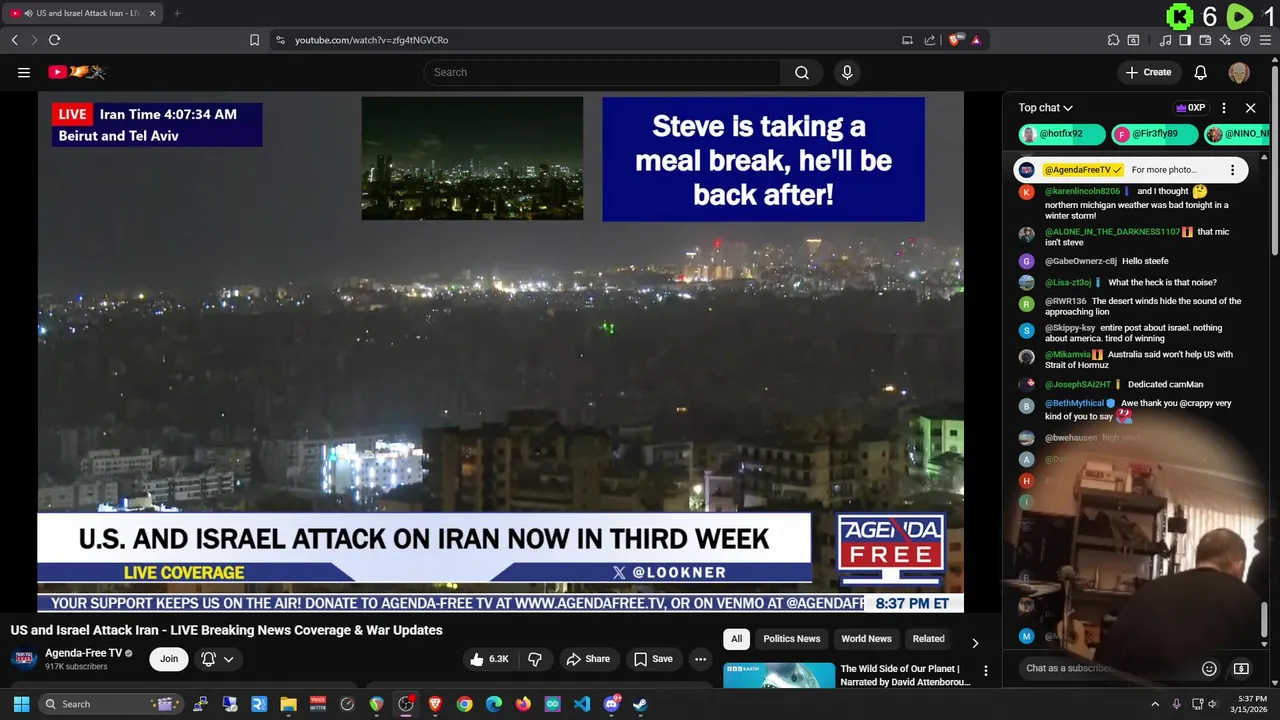Open the browser main hamburger menu
Viewport: 1280px width, 720px height.
click(x=1265, y=40)
